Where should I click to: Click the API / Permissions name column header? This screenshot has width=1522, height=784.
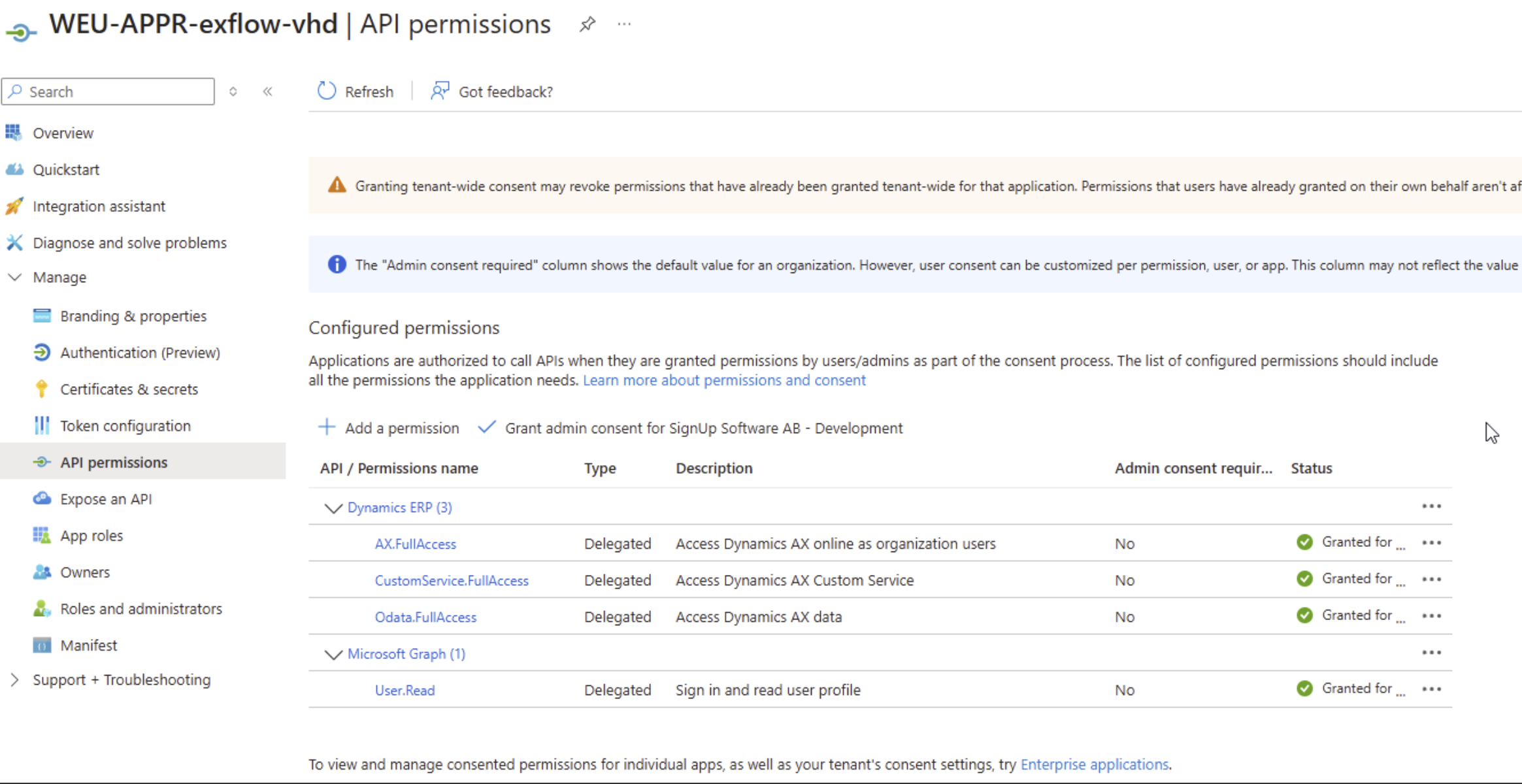399,468
